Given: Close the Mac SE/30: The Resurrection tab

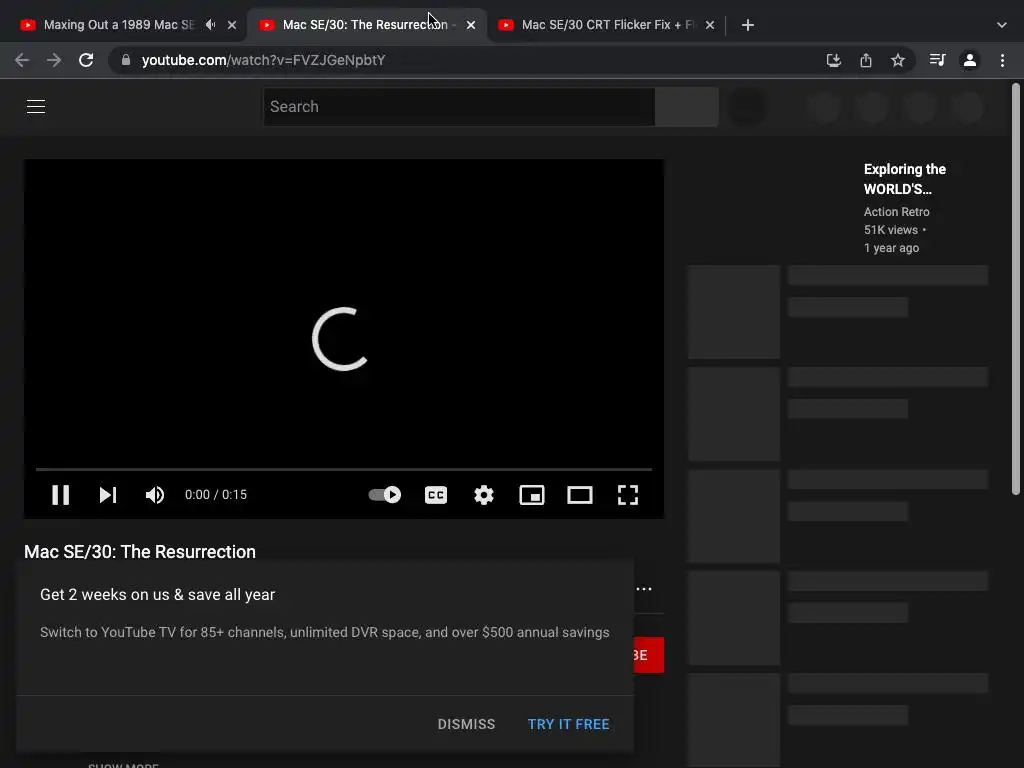Looking at the screenshot, I should 471,25.
